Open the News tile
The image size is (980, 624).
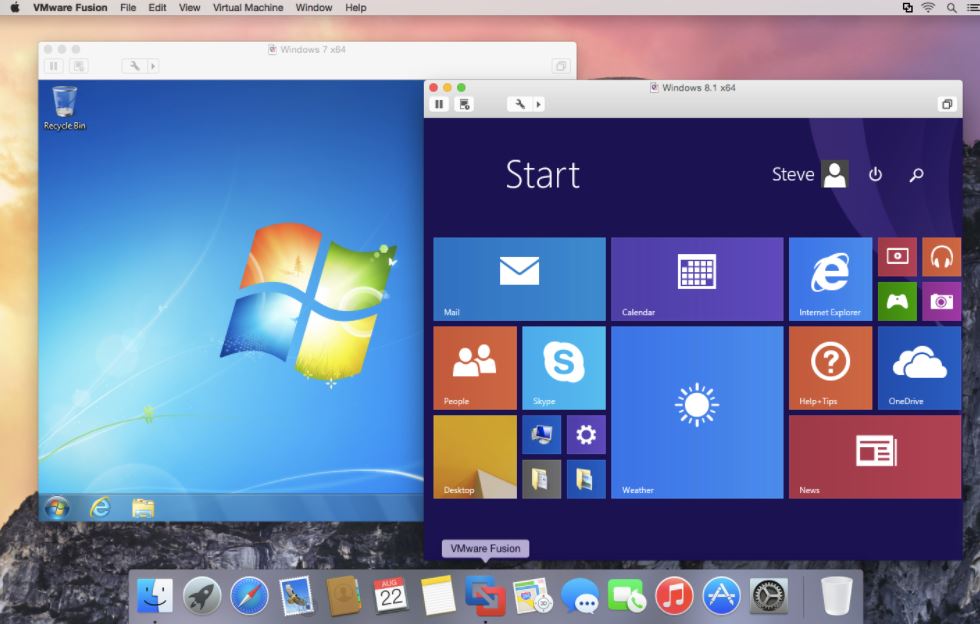(x=875, y=457)
